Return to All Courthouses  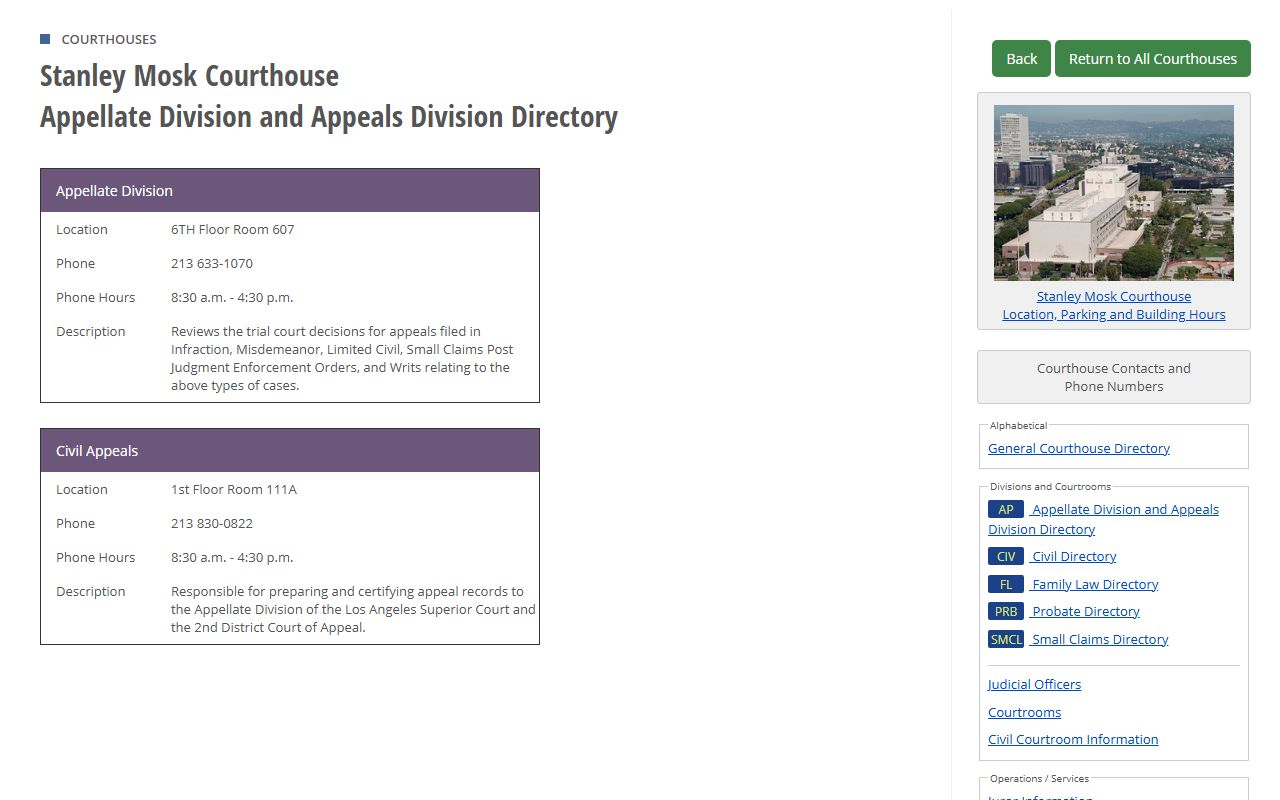tap(1153, 58)
